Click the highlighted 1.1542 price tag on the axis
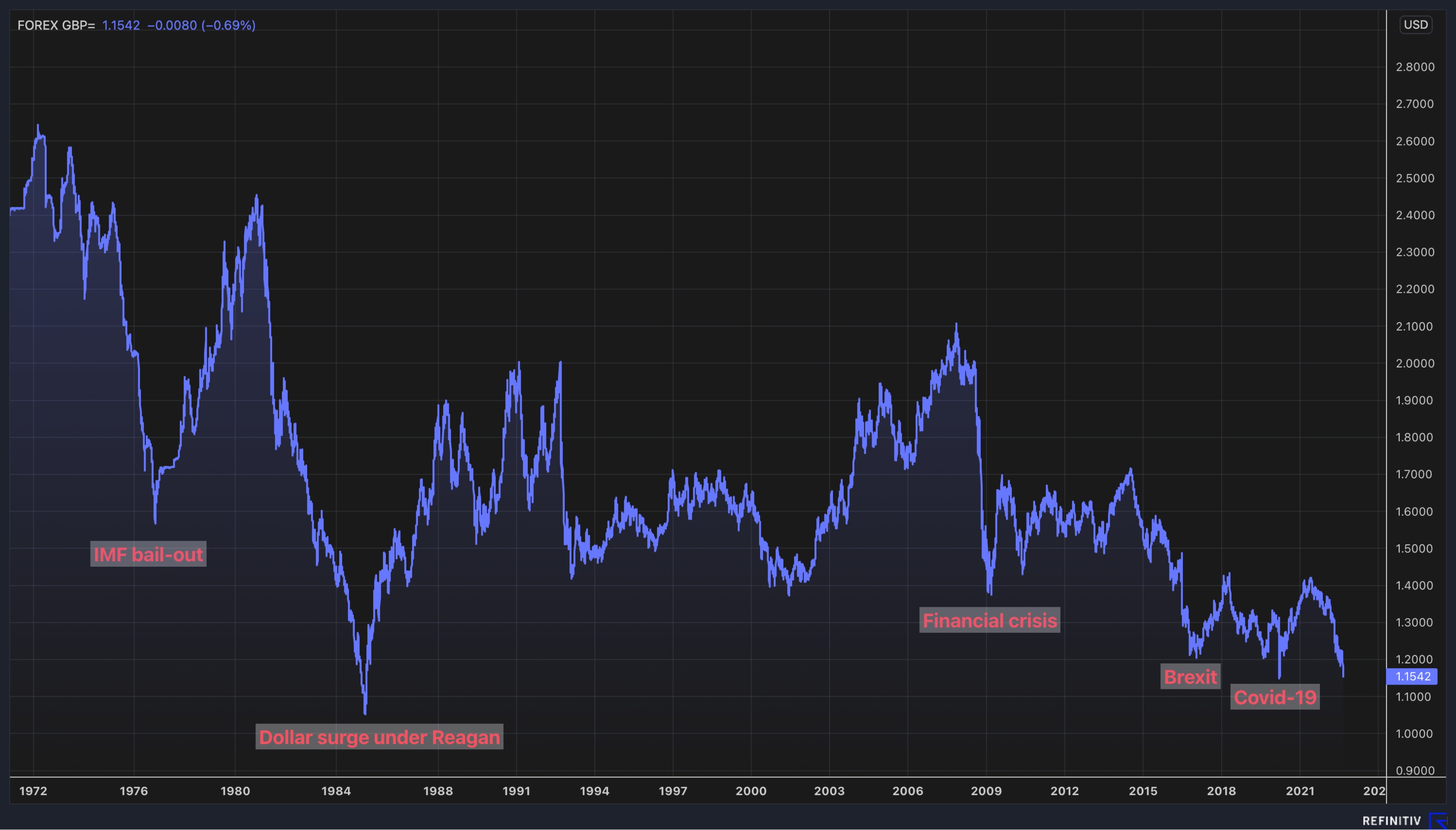Screen dimensions: 1456x830 pos(1412,676)
